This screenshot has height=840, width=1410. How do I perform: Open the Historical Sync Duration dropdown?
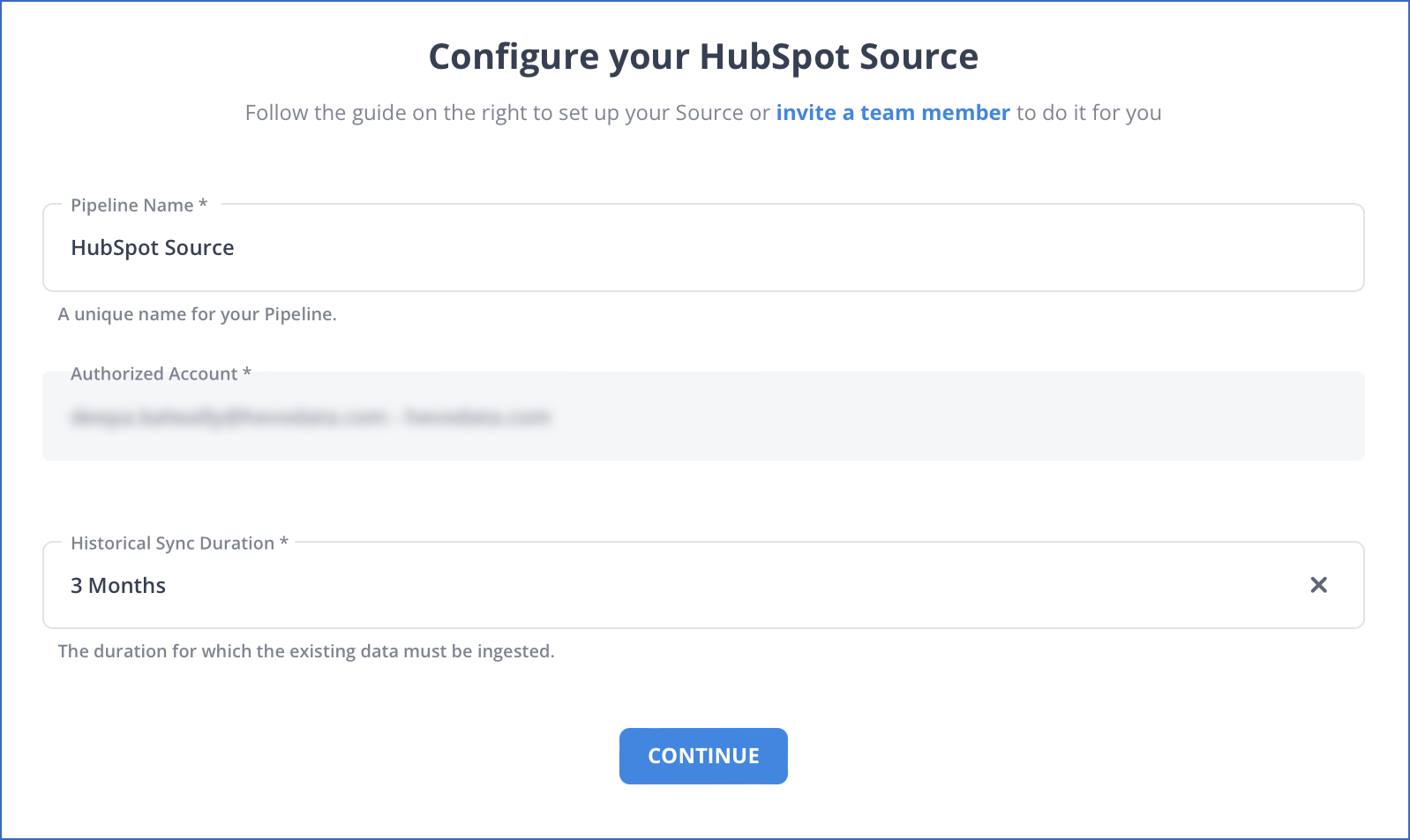pyautogui.click(x=703, y=585)
